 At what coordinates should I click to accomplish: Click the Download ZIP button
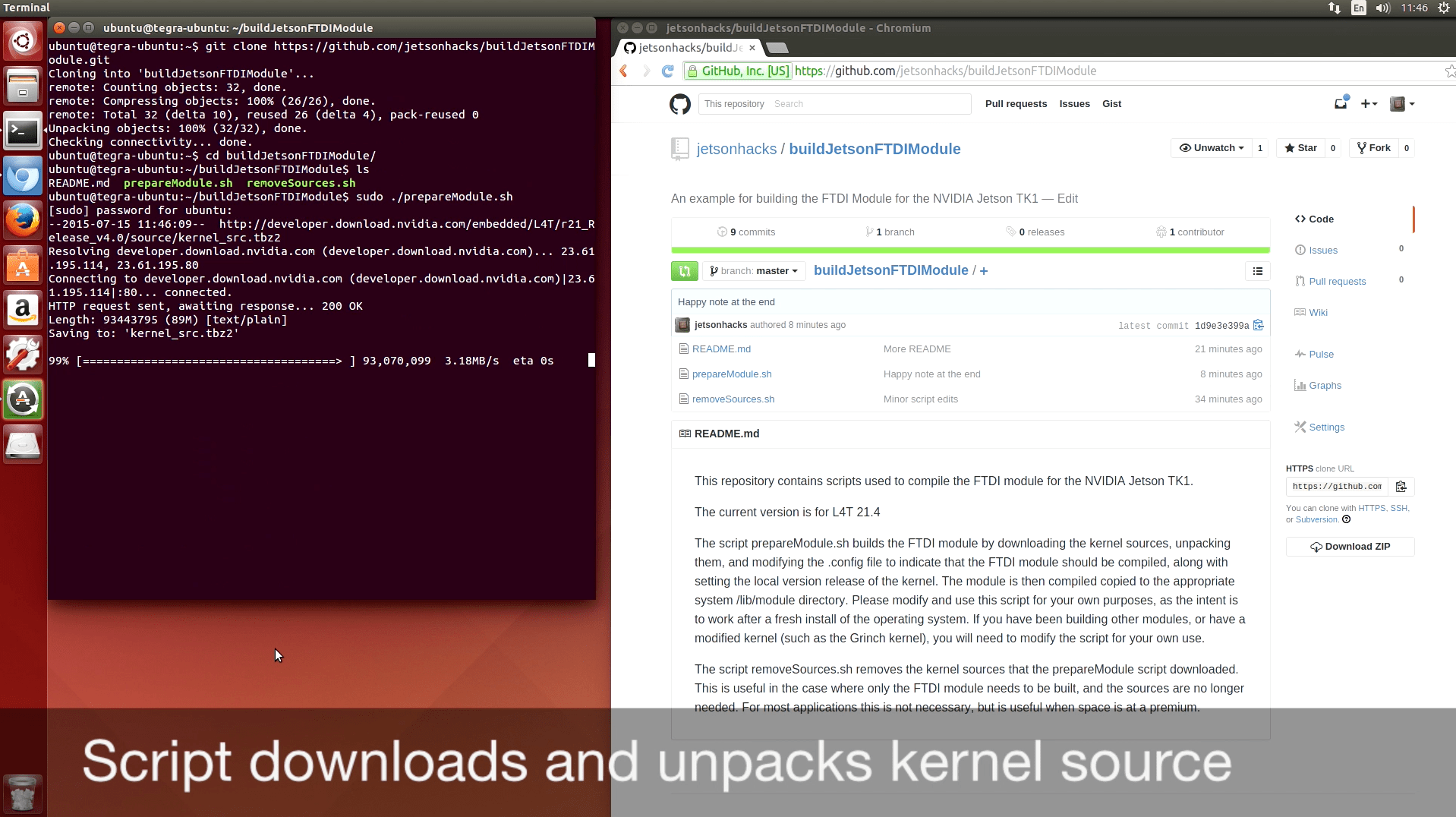pos(1350,547)
